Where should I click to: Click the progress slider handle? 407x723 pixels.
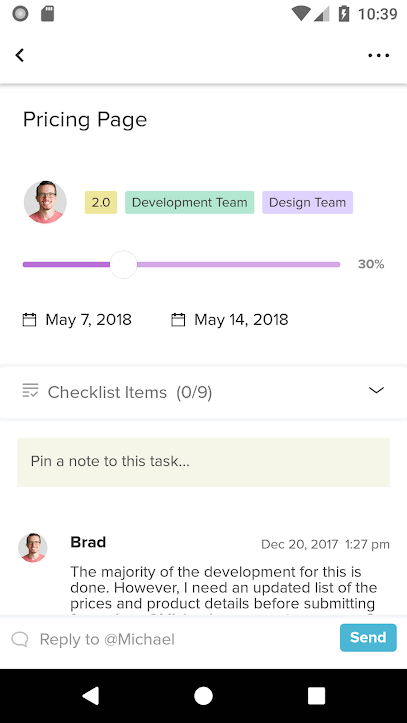coord(124,265)
